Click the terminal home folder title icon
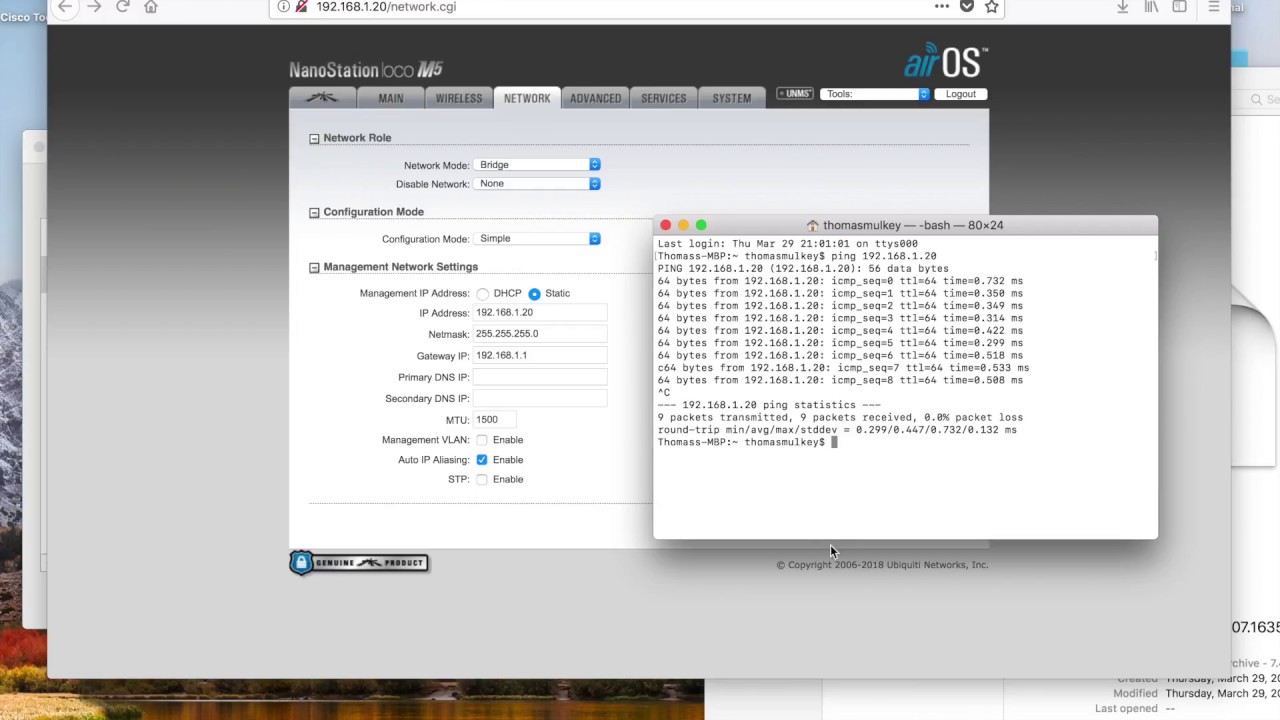1280x720 pixels. pos(812,226)
